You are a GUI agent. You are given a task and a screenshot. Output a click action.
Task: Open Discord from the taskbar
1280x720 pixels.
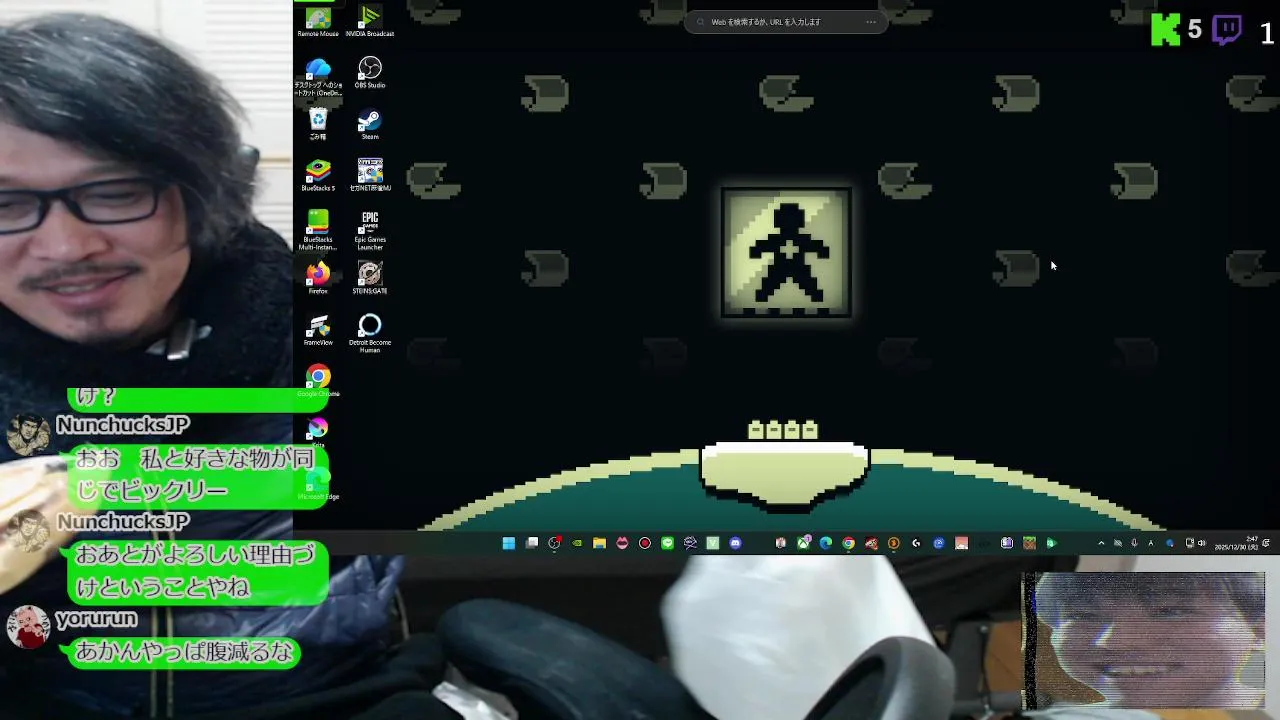pyautogui.click(x=736, y=543)
